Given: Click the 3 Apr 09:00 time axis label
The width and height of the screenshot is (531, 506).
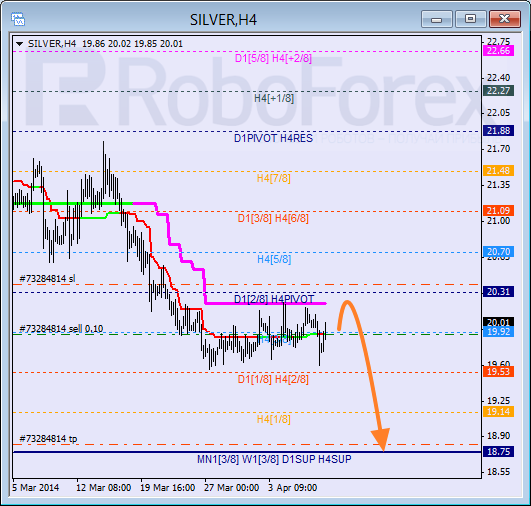Looking at the screenshot, I should pyautogui.click(x=293, y=488).
